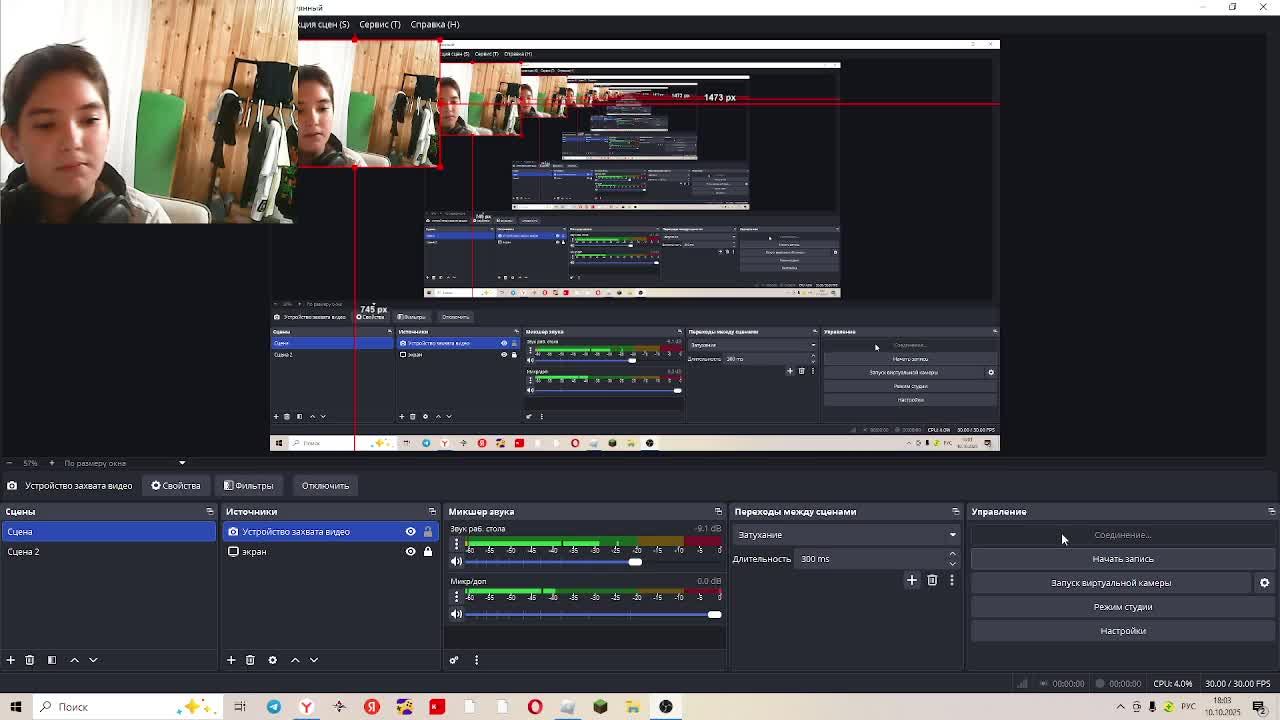The height and width of the screenshot is (720, 1280).
Task: Undock the Переходы между сценами panel
Action: click(x=955, y=512)
